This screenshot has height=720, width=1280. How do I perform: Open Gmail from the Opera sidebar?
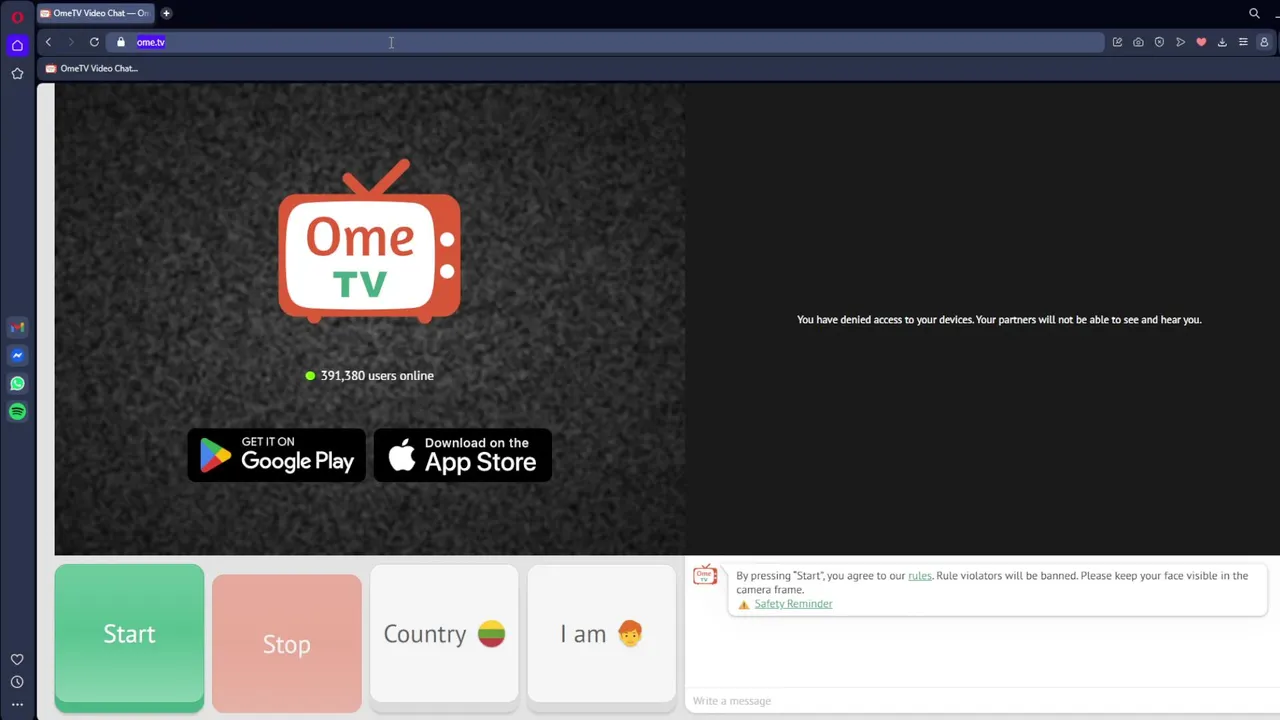[x=17, y=327]
